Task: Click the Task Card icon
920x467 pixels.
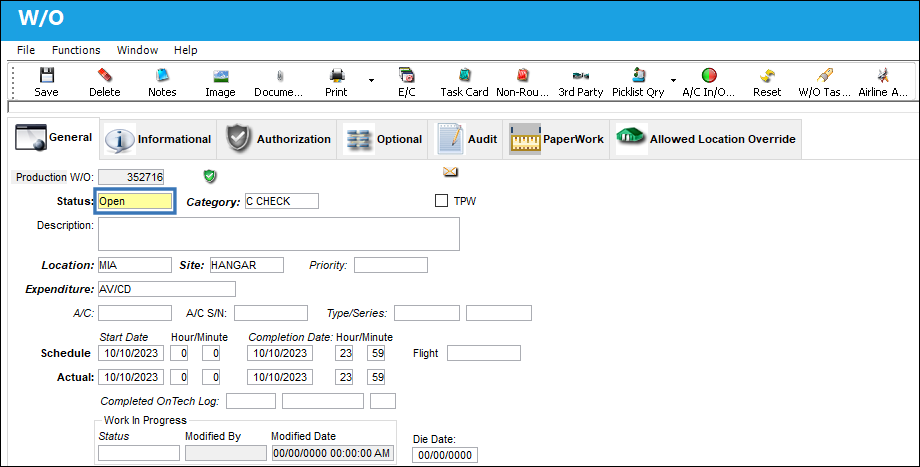Action: pyautogui.click(x=464, y=75)
